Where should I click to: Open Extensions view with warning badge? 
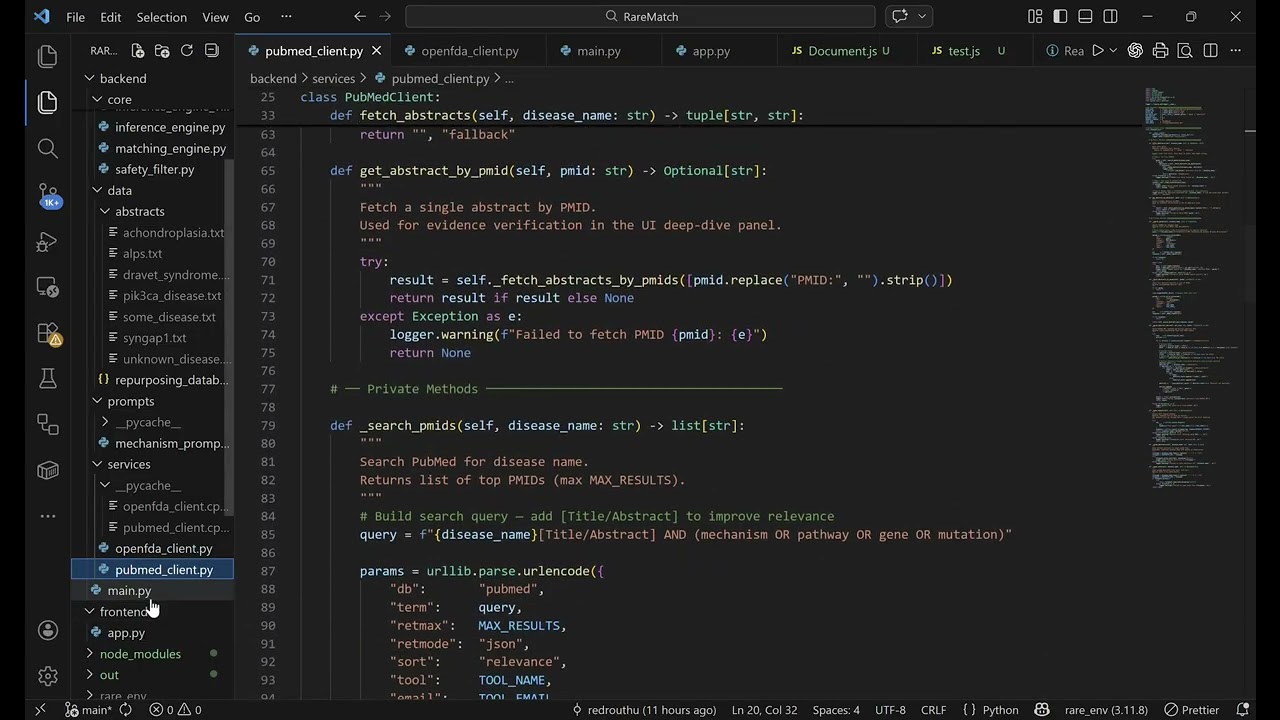(47, 333)
